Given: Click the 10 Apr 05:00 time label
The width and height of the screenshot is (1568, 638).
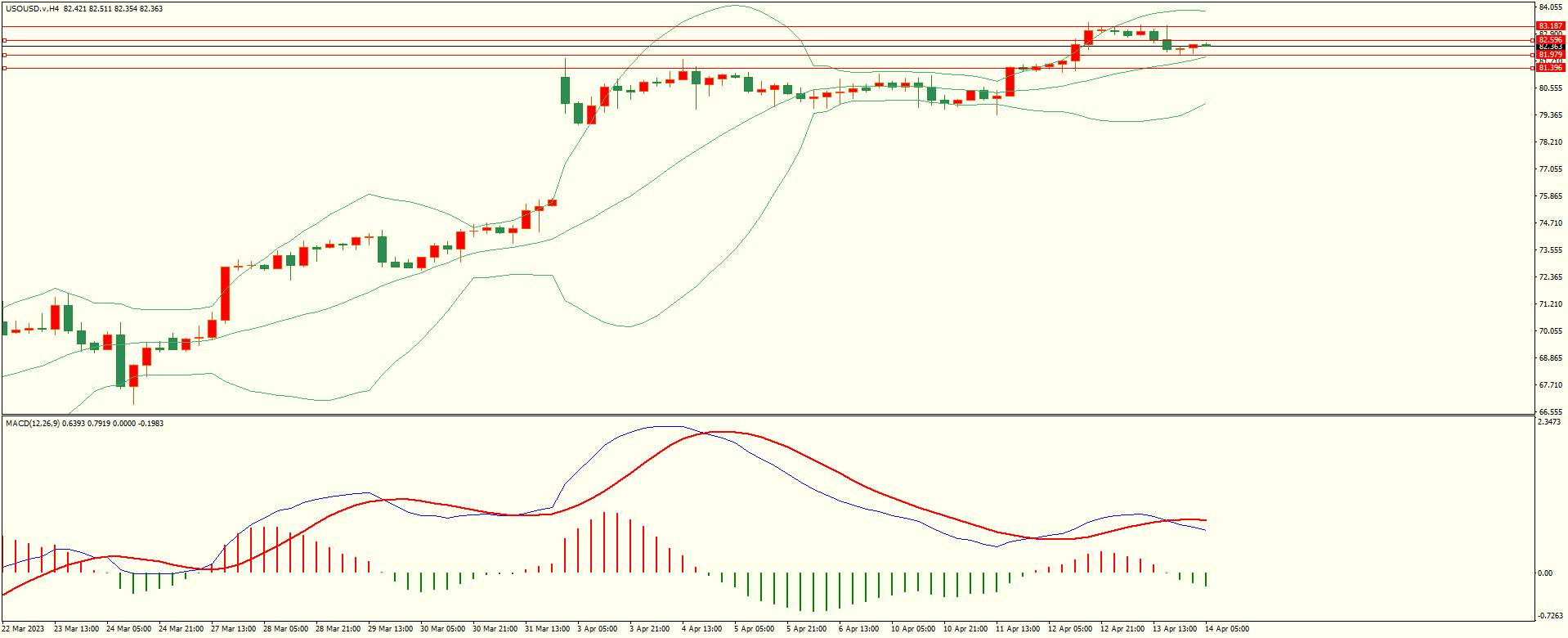Looking at the screenshot, I should (x=913, y=629).
